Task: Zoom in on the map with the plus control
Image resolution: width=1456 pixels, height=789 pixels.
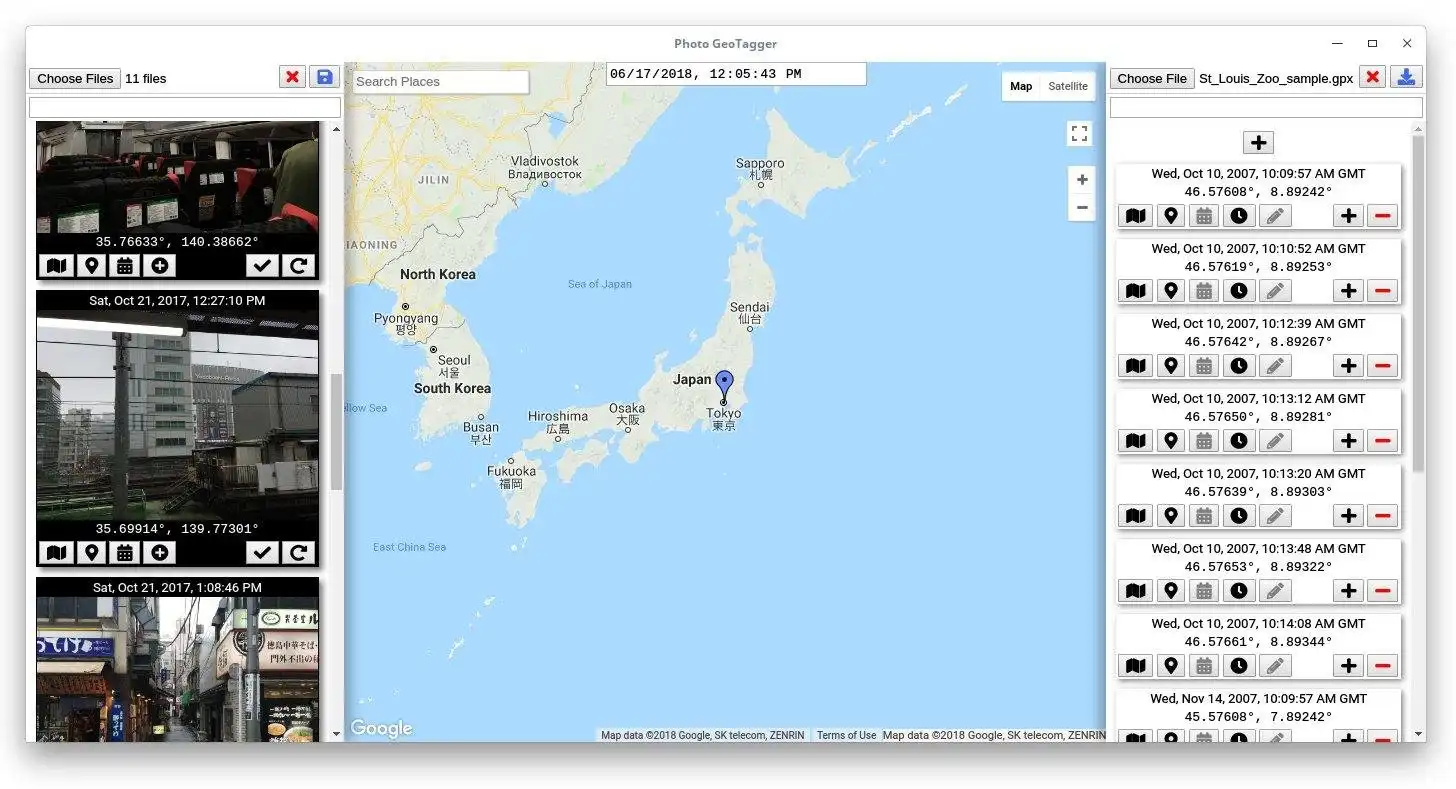Action: click(x=1081, y=180)
